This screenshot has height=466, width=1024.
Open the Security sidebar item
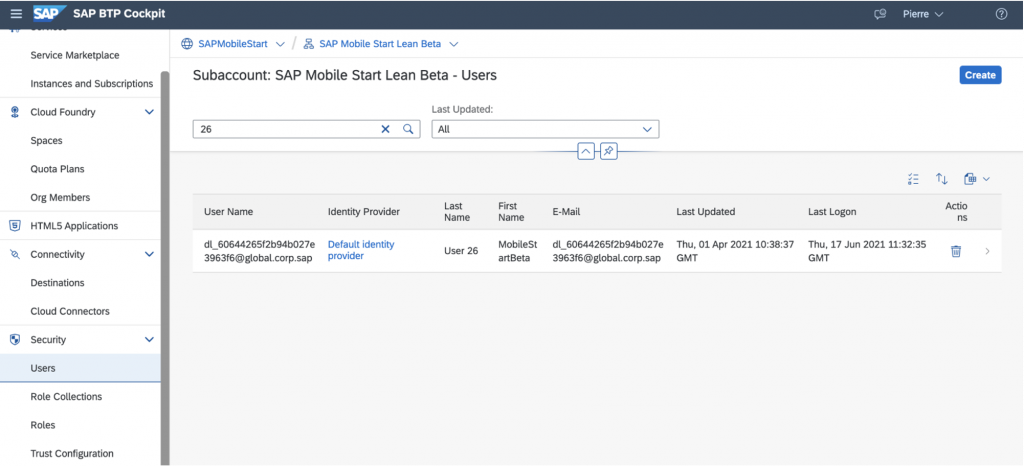coord(48,339)
